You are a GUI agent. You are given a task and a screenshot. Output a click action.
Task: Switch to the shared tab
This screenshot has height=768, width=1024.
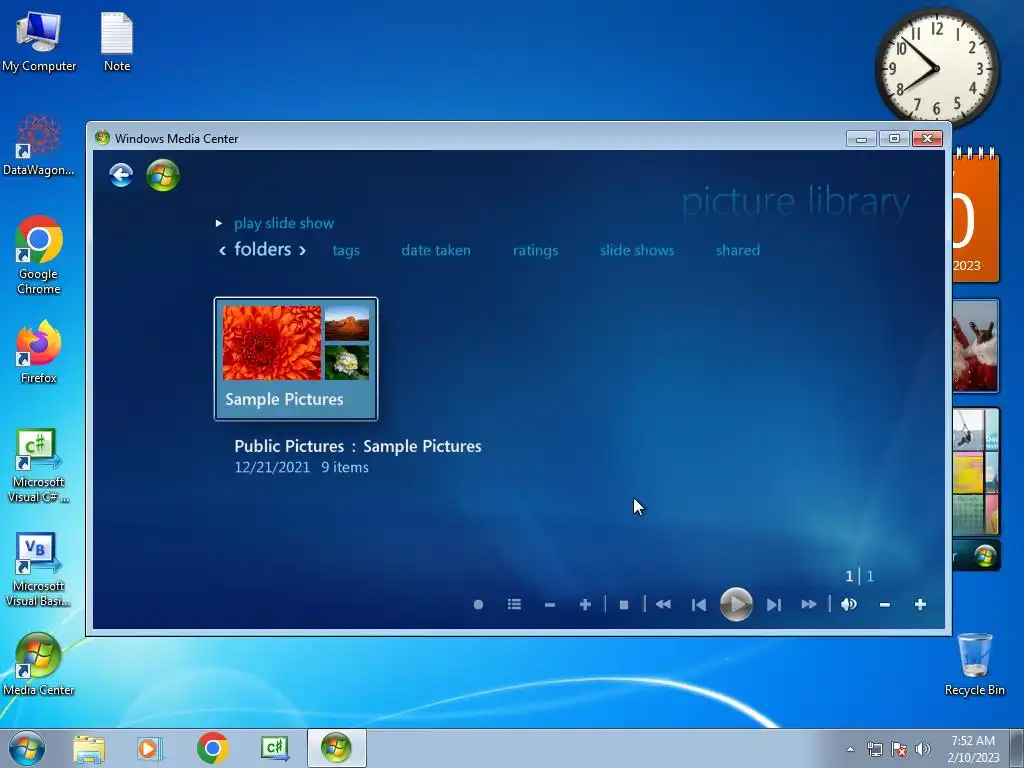(x=737, y=250)
